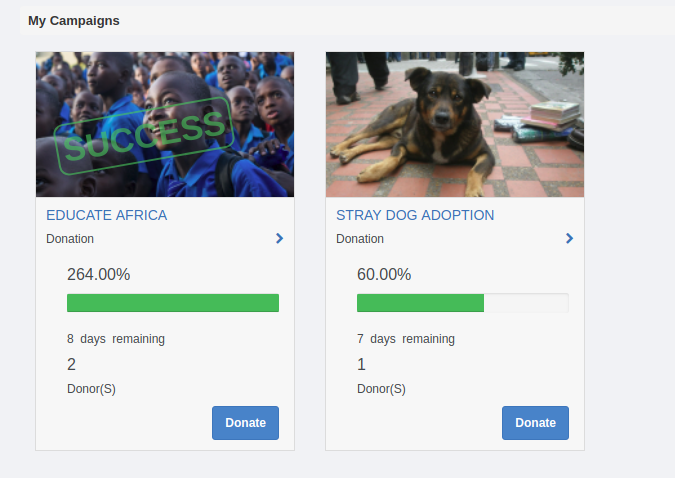
Task: Click the 2 Donor(S) count
Action: point(72,365)
